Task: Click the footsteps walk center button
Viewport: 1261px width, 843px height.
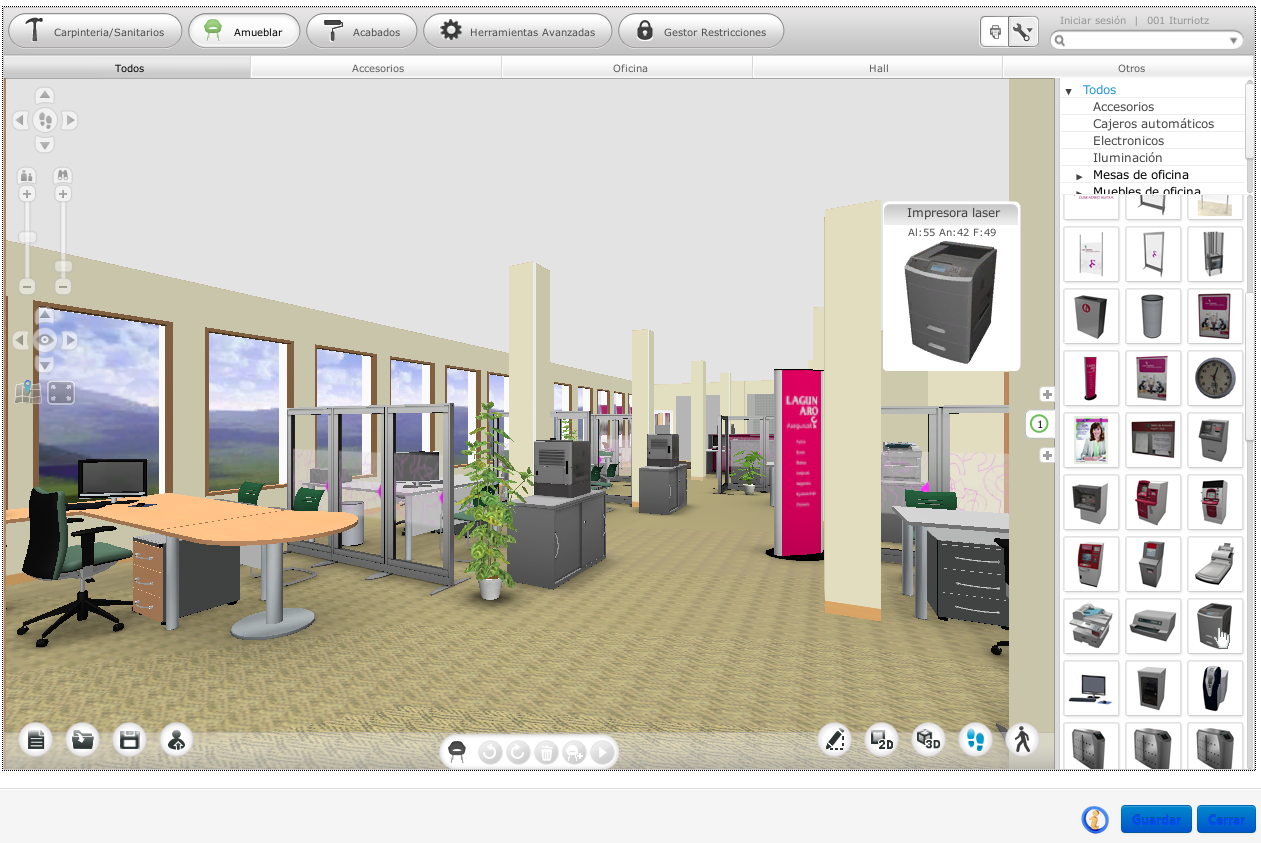Action: click(45, 120)
